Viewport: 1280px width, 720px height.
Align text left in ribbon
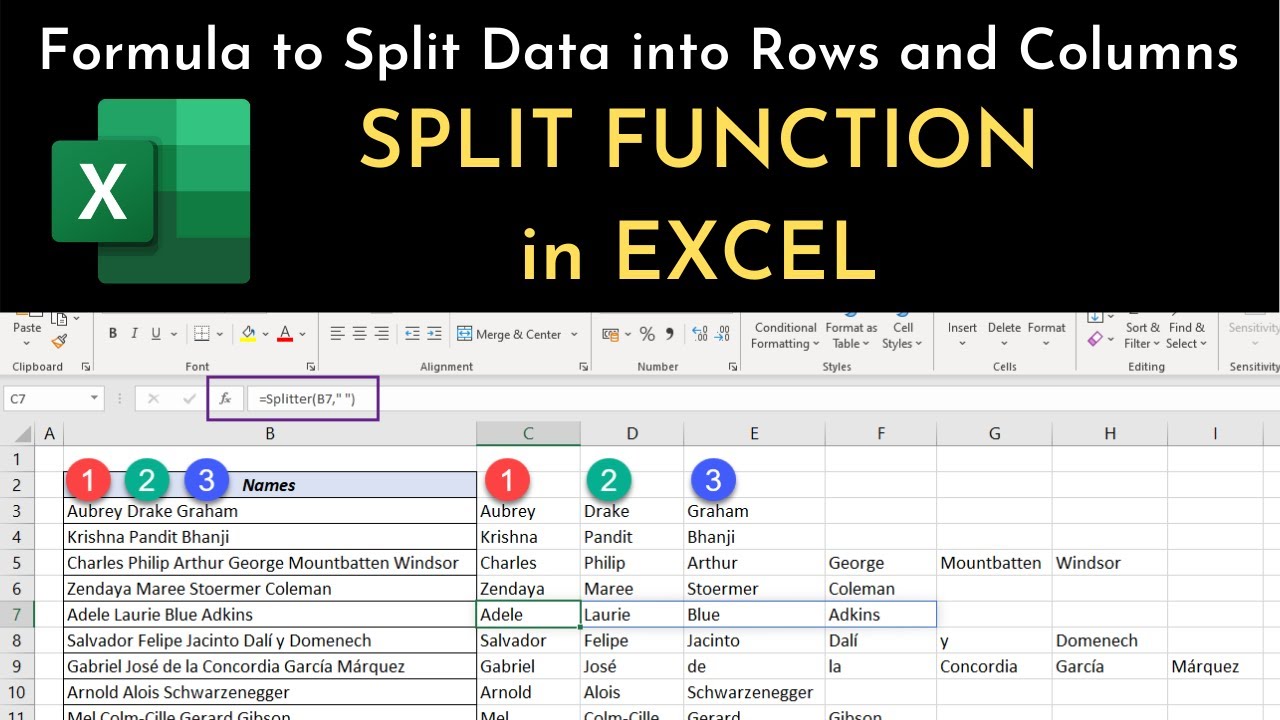tap(337, 334)
